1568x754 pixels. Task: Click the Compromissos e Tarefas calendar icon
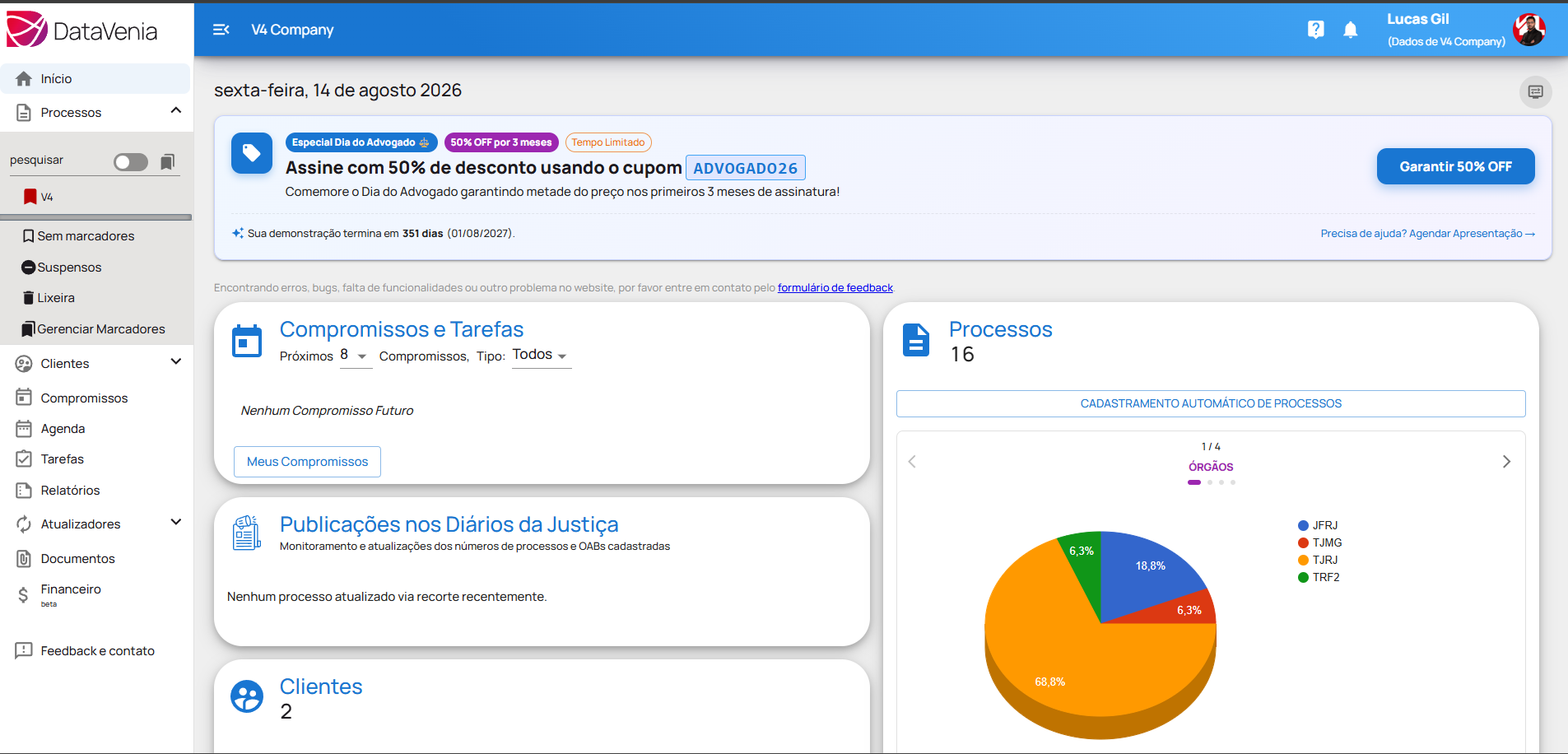(x=247, y=342)
